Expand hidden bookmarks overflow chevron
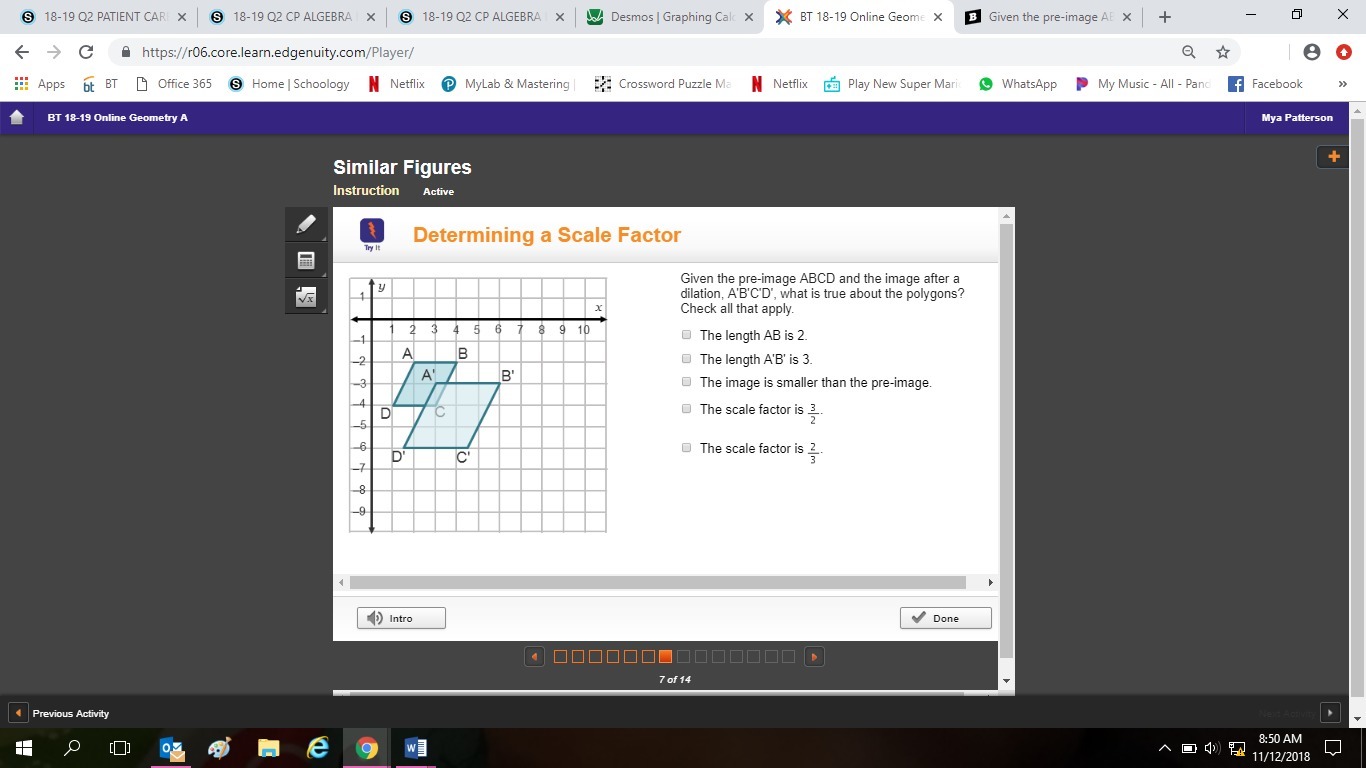This screenshot has height=768, width=1366. point(1342,84)
